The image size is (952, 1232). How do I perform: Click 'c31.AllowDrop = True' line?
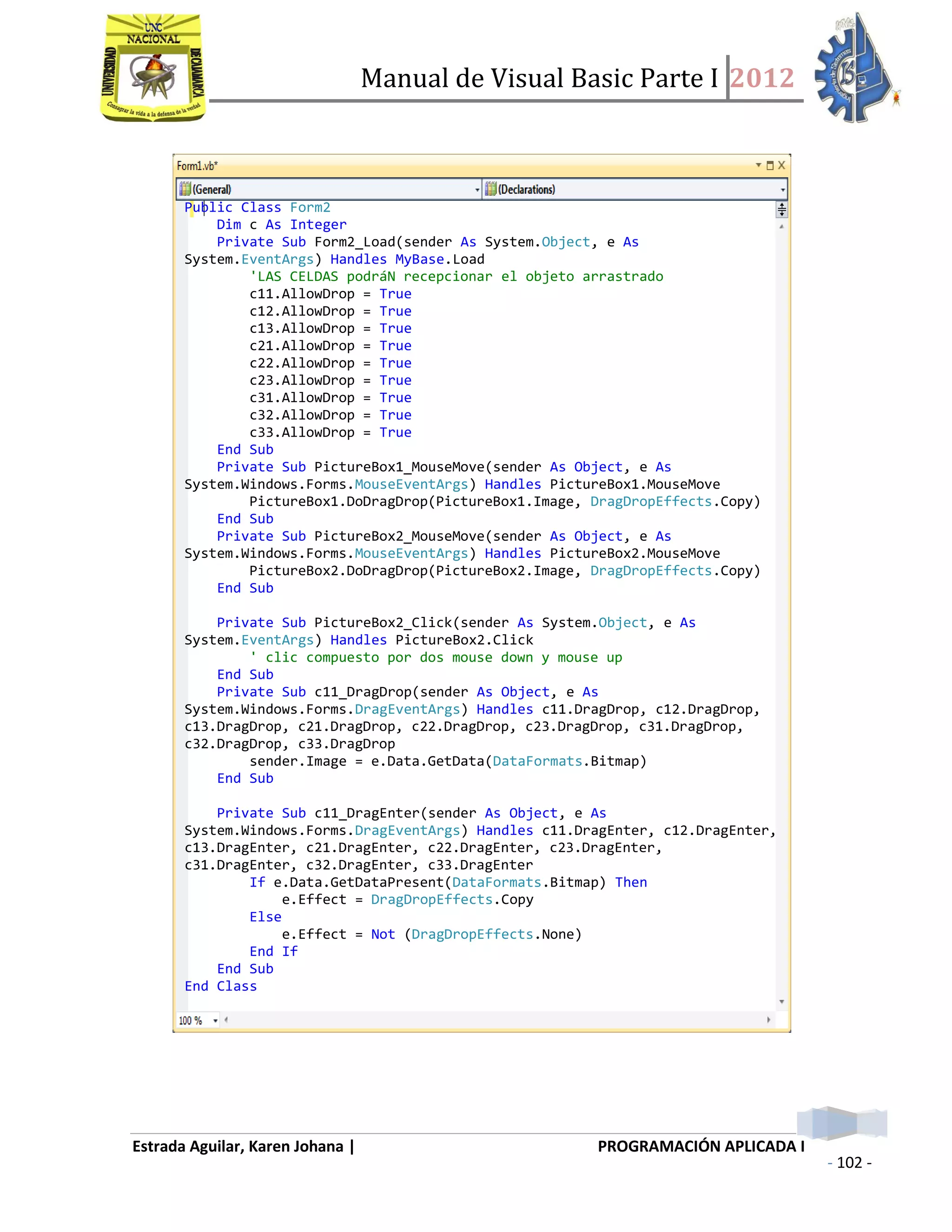[x=331, y=397]
